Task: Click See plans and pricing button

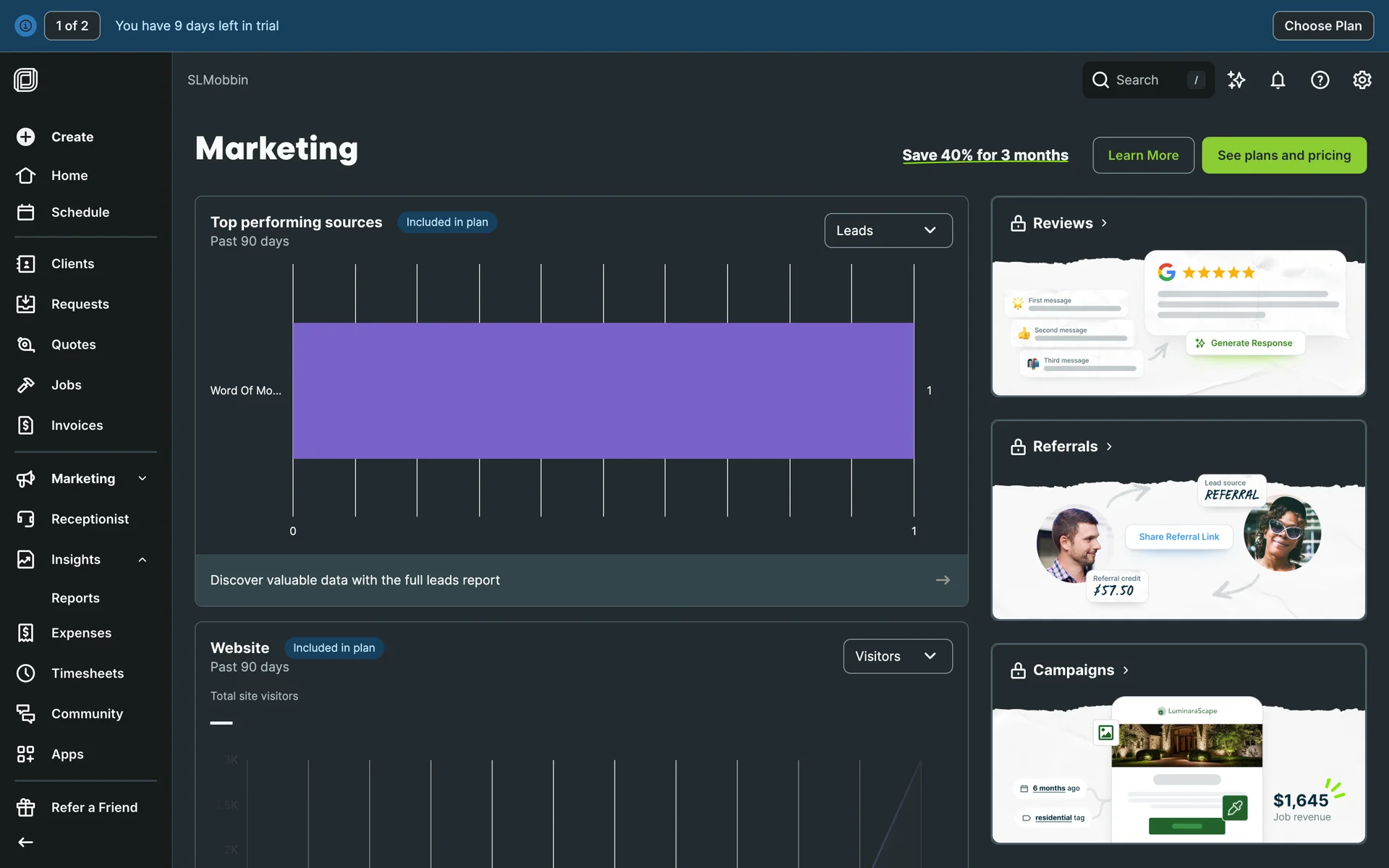Action: (x=1283, y=156)
